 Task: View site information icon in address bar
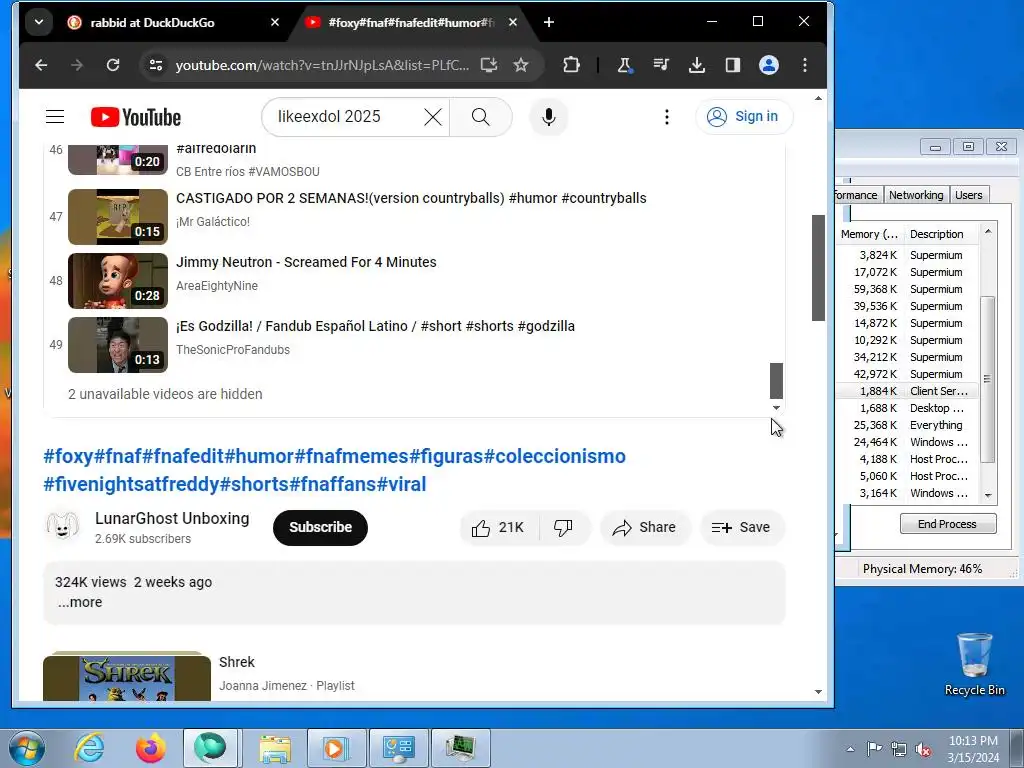155,65
